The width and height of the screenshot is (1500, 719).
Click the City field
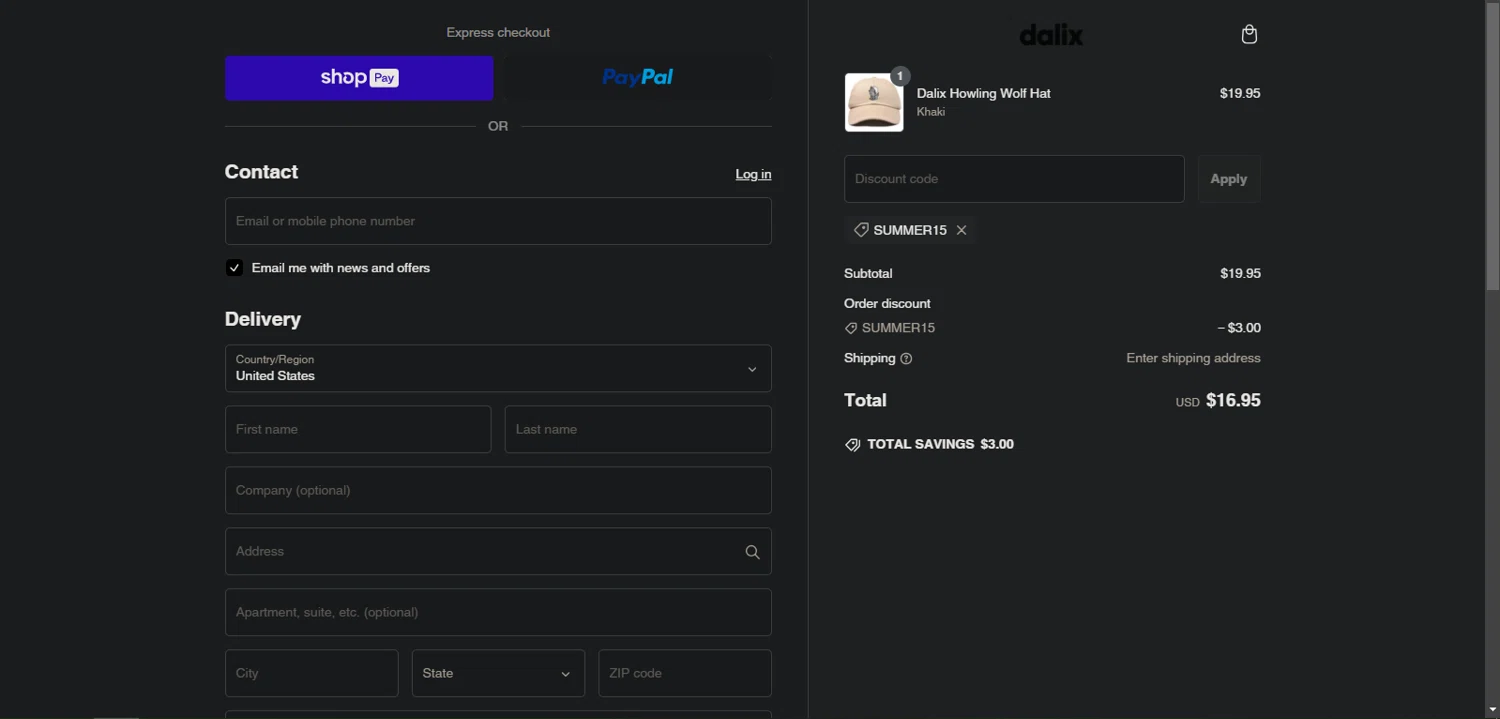pyautogui.click(x=312, y=673)
